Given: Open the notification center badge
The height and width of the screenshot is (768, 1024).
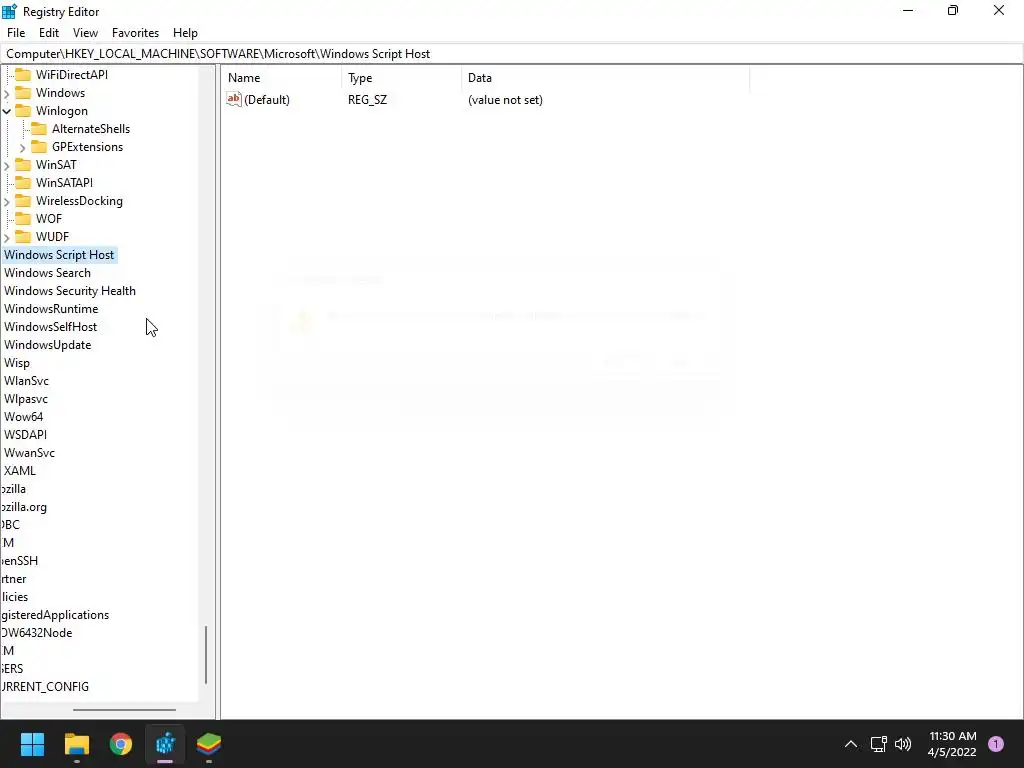Looking at the screenshot, I should (996, 744).
